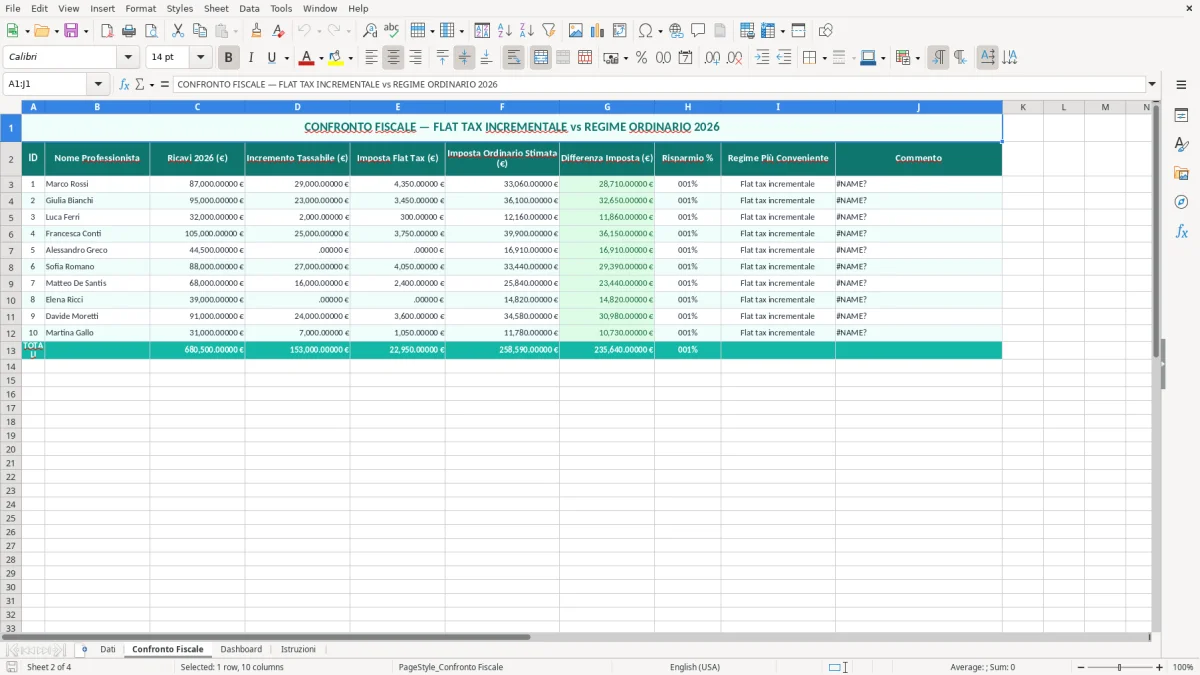Screen dimensions: 1200x675
Task: Open the Special Character dropdown arrow
Action: click(661, 31)
